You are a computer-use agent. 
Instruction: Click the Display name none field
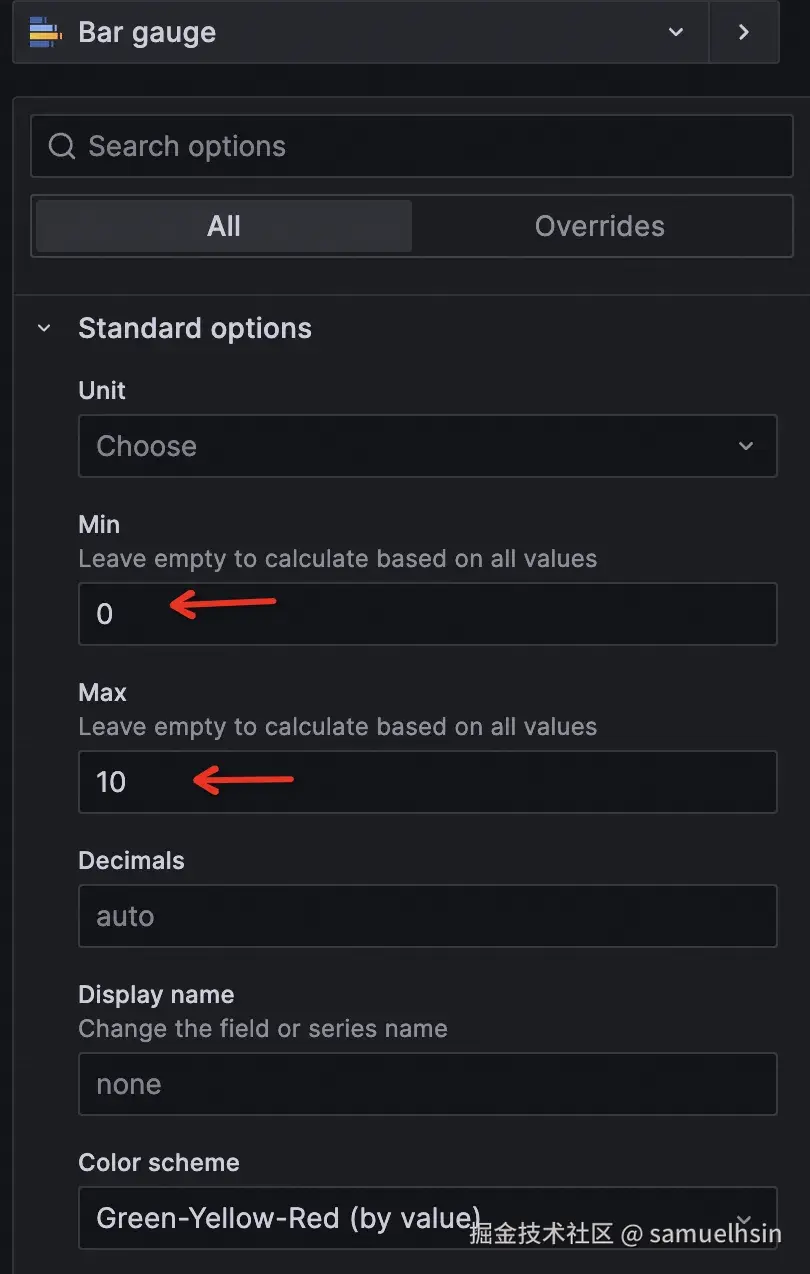pos(428,1084)
